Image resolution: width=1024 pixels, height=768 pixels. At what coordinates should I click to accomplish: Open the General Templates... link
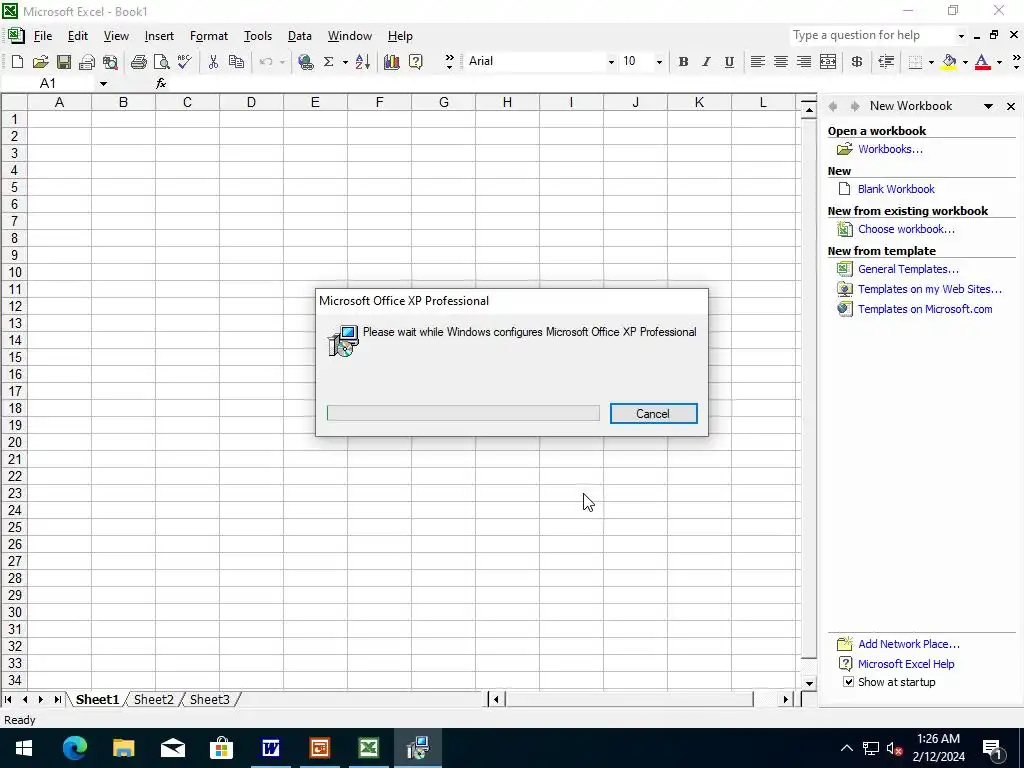pos(908,269)
